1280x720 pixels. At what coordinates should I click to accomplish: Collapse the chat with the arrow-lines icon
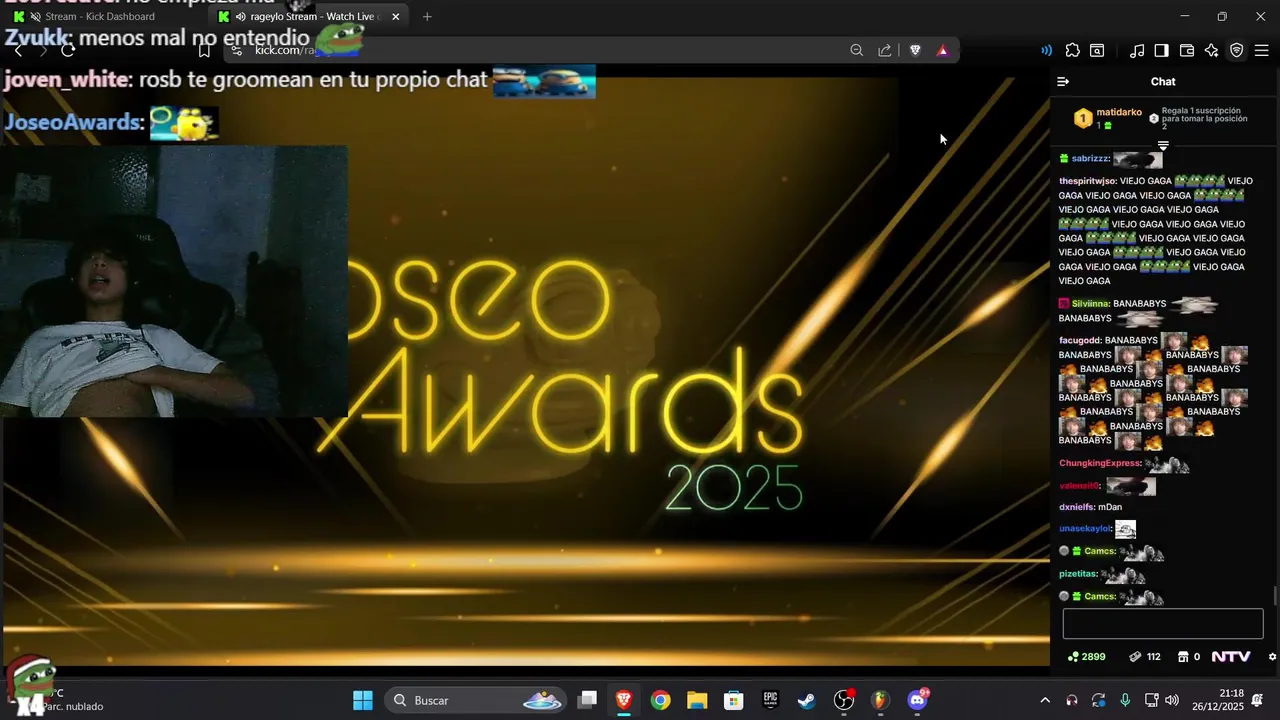coord(1063,82)
